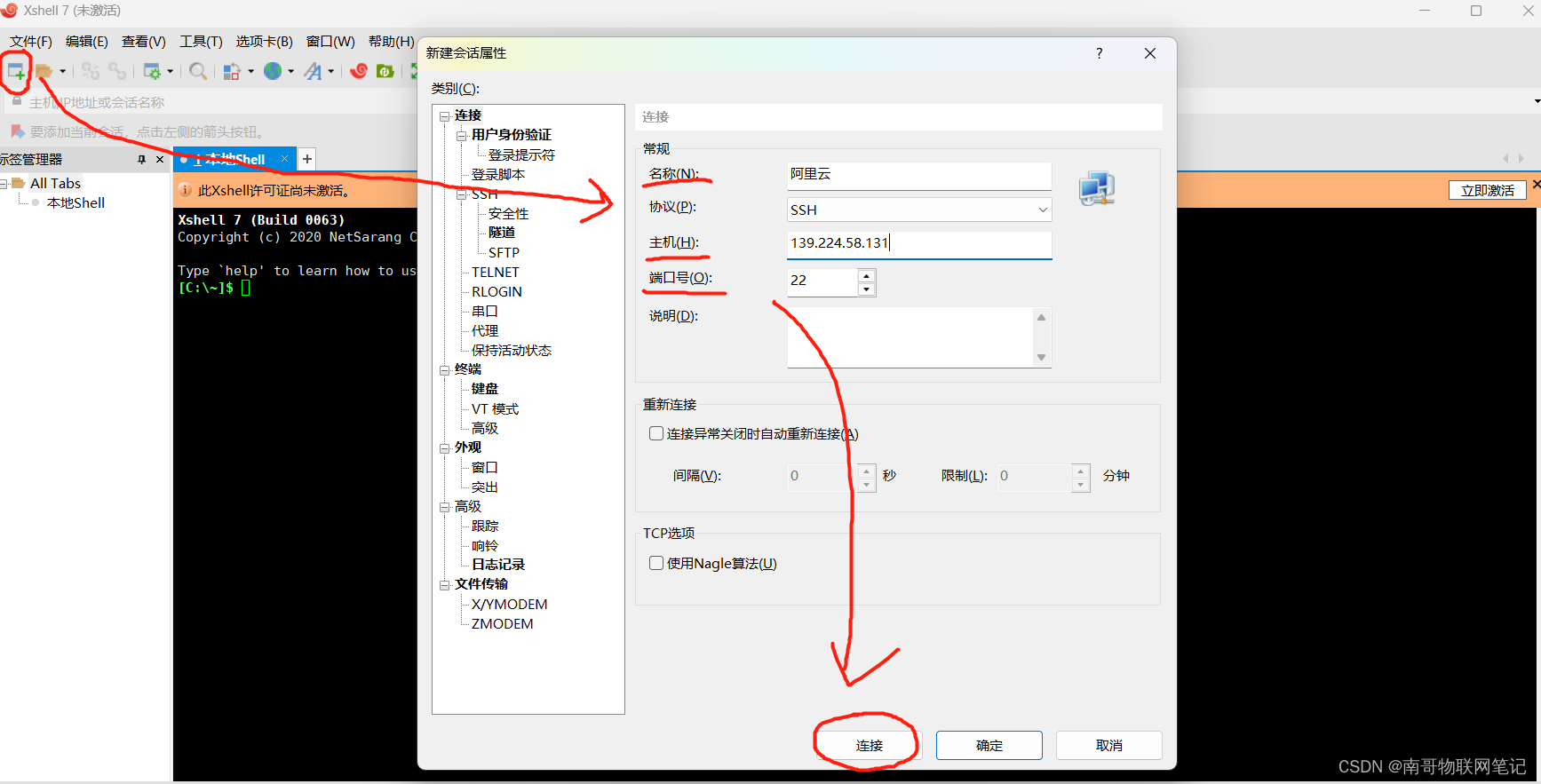1541x784 pixels.
Task: Open the 选项卡(B) menu
Action: click(x=264, y=42)
